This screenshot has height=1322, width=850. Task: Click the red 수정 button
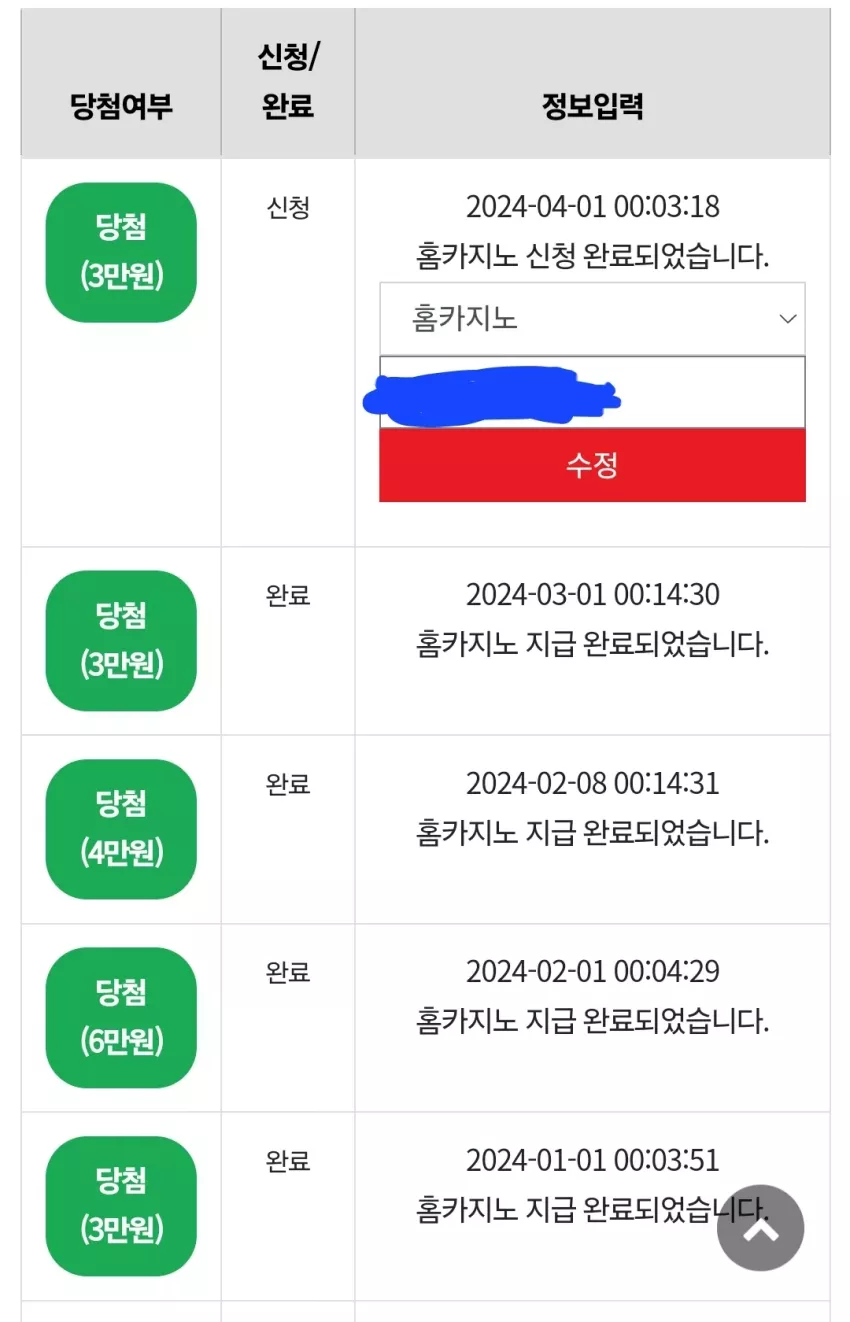[592, 465]
